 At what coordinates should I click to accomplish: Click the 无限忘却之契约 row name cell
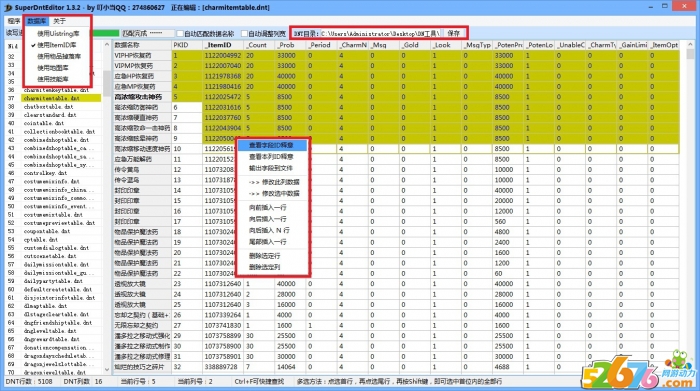tap(142, 325)
